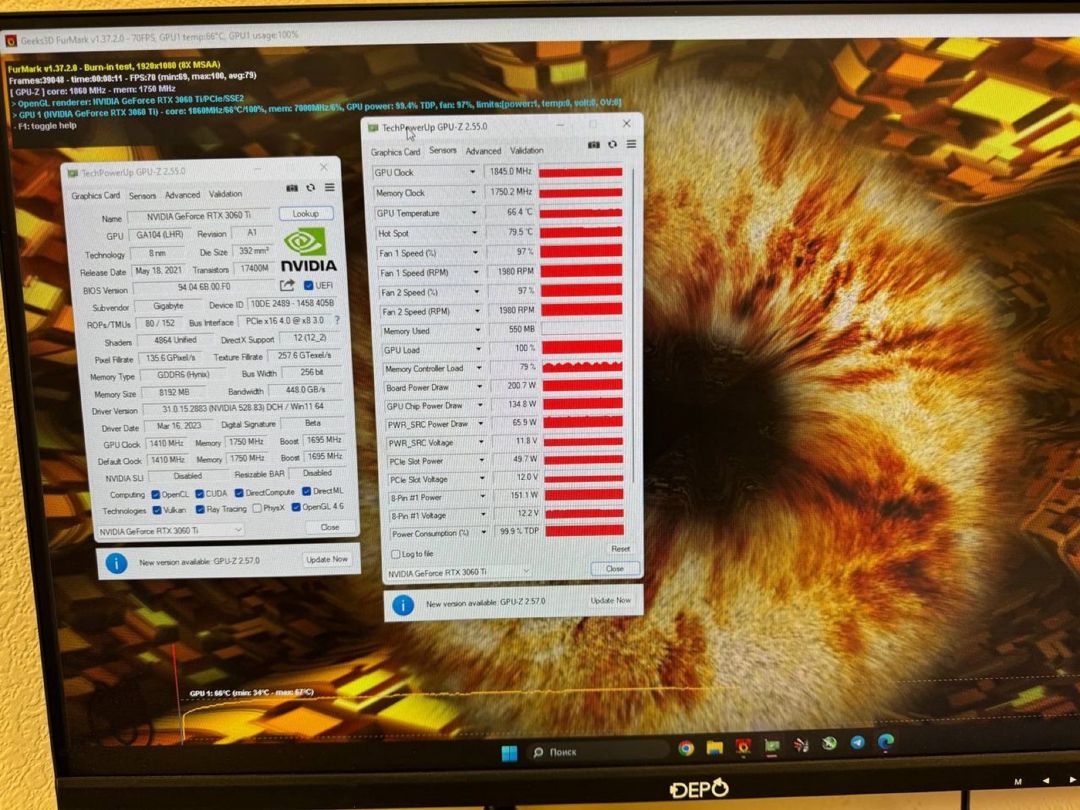
Task: Click the Поиск search box on the taskbar
Action: tap(598, 751)
